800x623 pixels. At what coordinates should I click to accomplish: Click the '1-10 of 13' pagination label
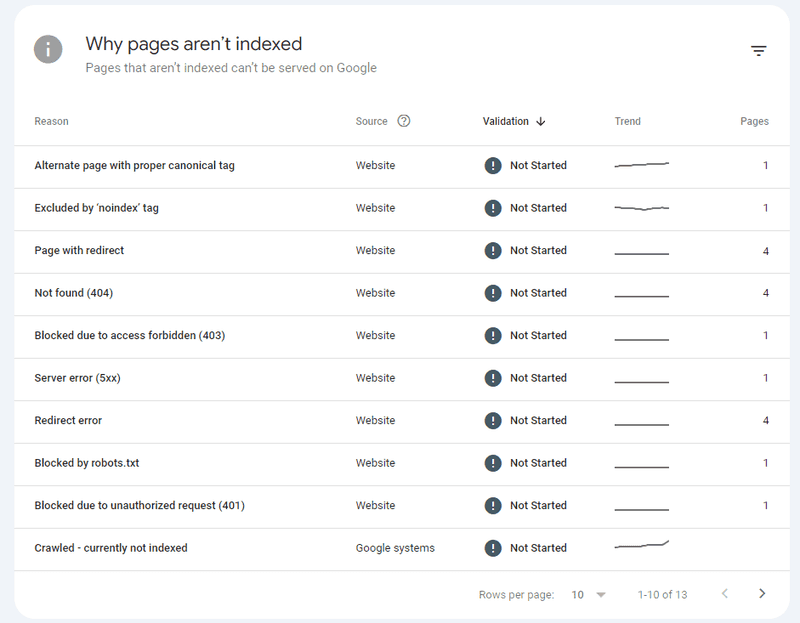(662, 594)
